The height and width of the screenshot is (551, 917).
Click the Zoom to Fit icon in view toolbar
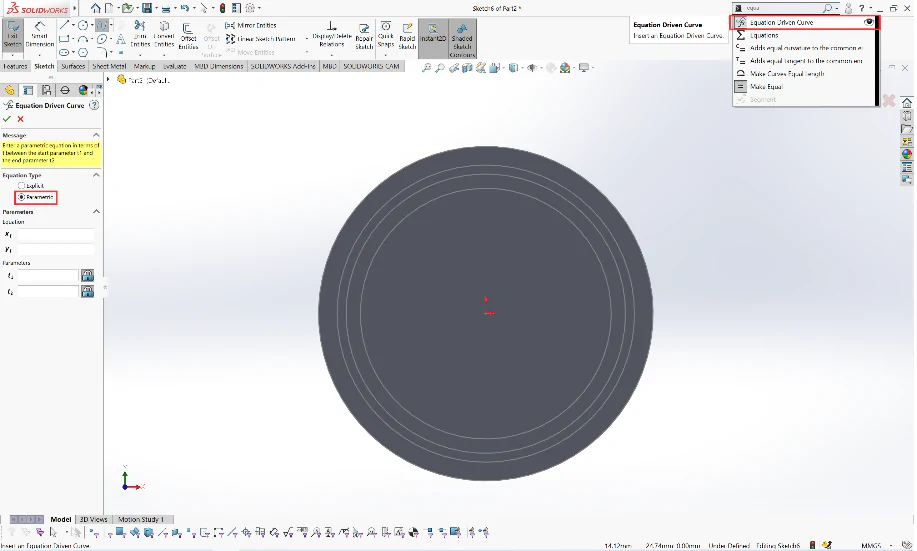click(426, 68)
